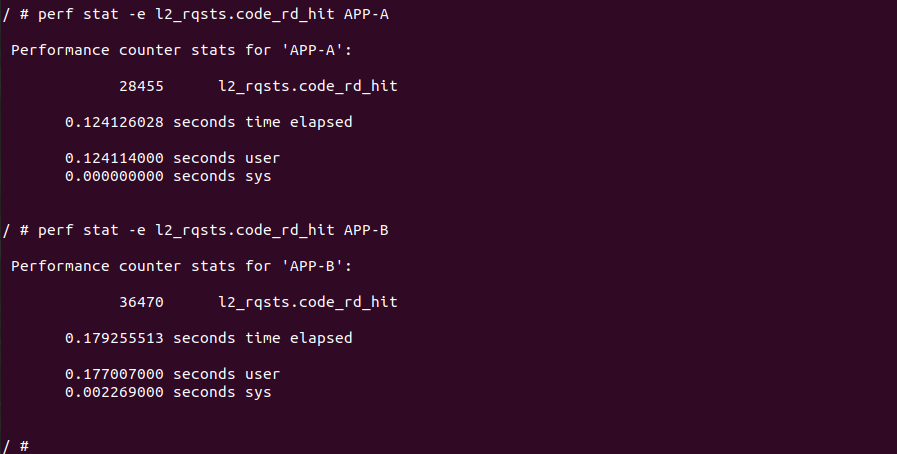Select the counter value 36470

(x=141, y=302)
